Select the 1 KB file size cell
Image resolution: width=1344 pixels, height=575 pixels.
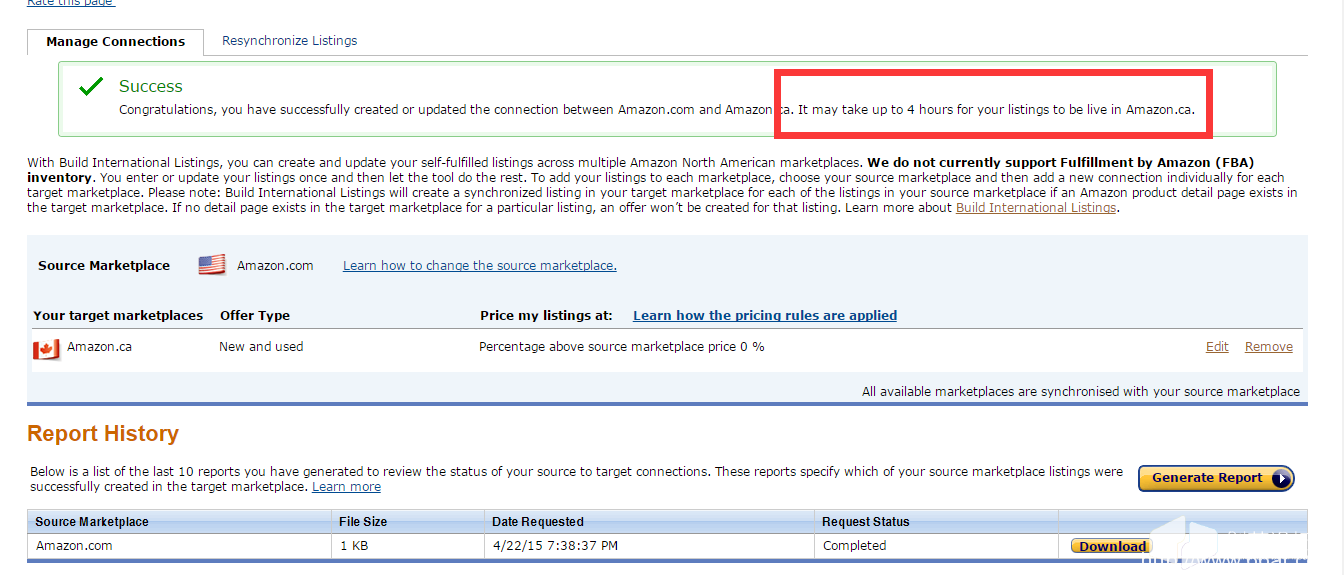coord(408,546)
